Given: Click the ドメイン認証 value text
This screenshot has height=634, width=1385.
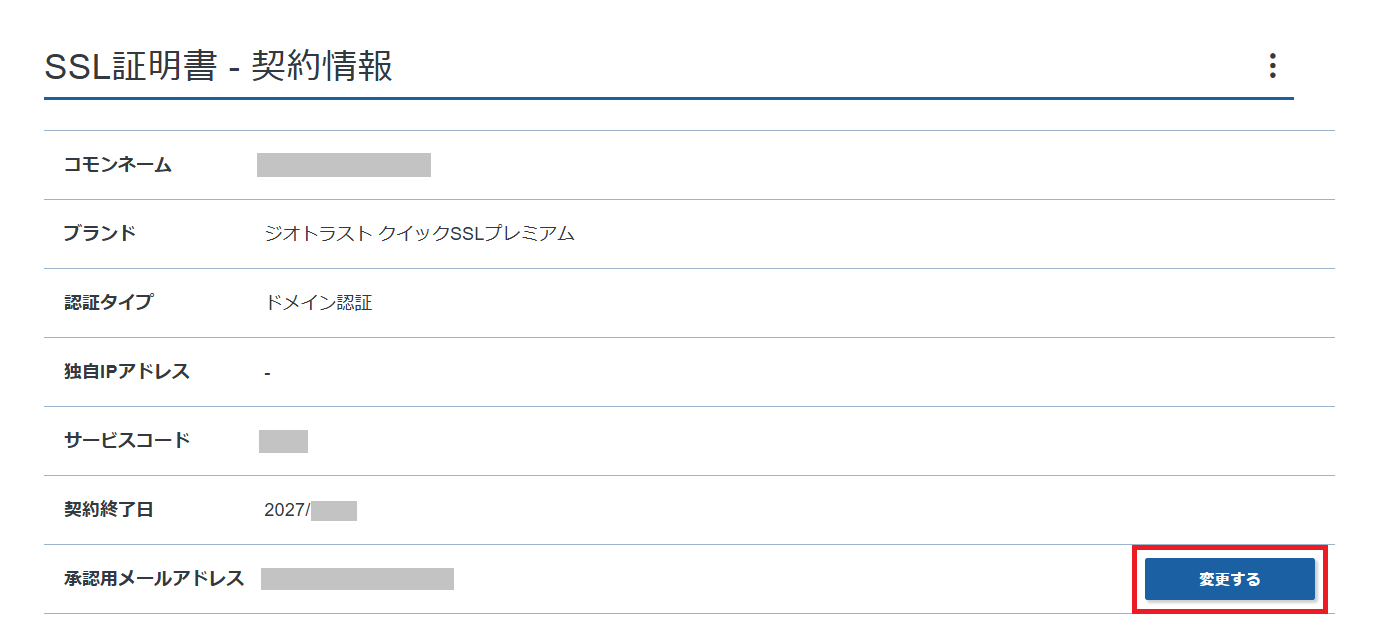Looking at the screenshot, I should 318,302.
